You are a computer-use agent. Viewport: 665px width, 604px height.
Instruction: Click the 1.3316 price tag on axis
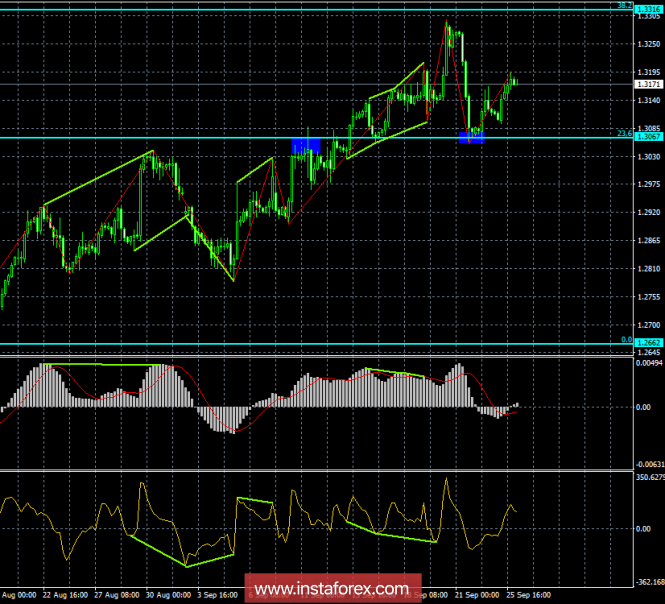pyautogui.click(x=648, y=36)
